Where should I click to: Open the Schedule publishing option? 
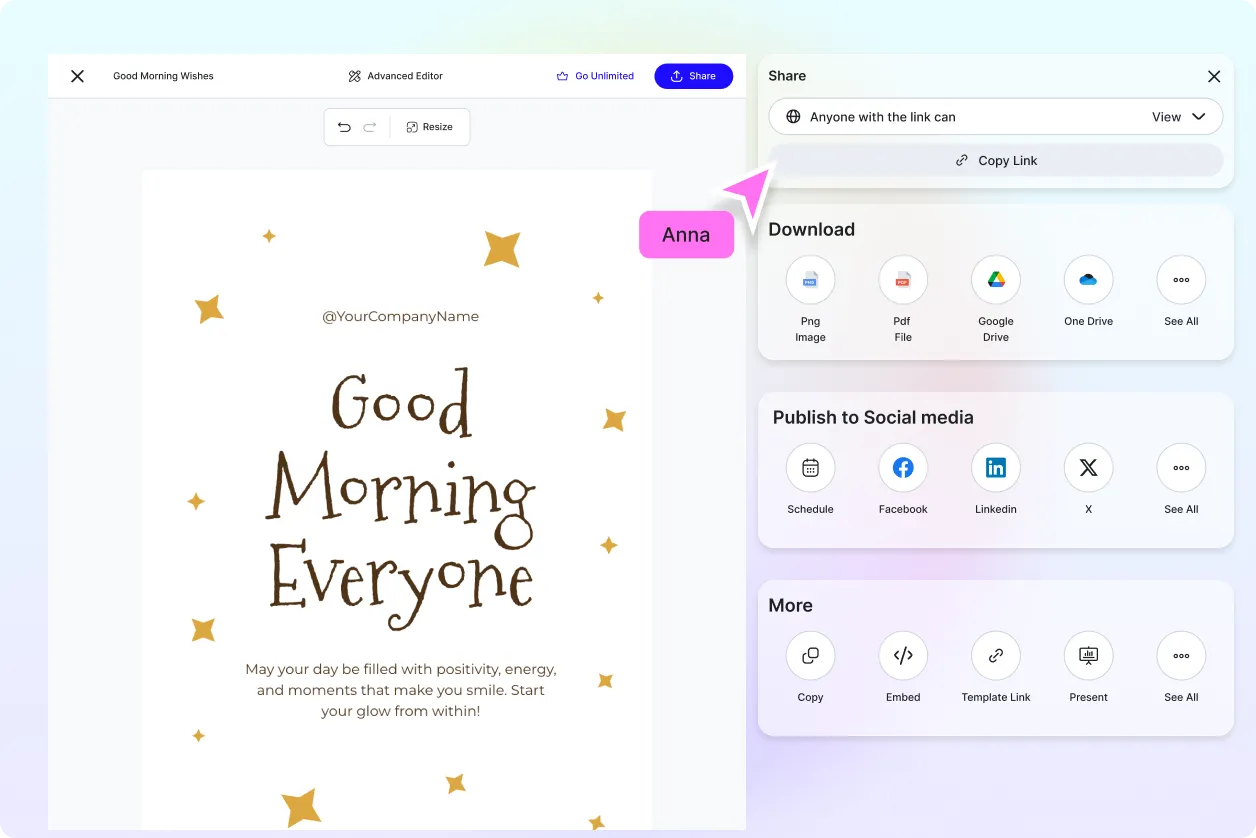(810, 467)
